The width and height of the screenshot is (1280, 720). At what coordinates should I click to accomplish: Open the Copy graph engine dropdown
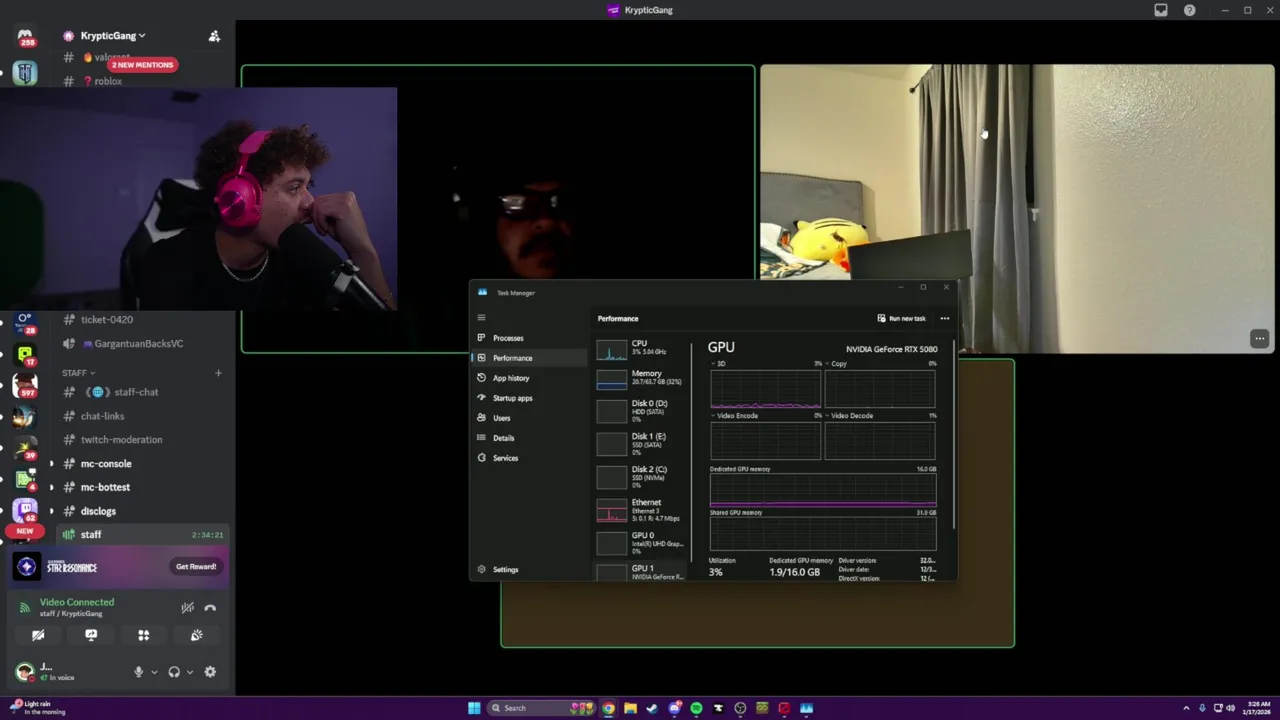tap(836, 364)
